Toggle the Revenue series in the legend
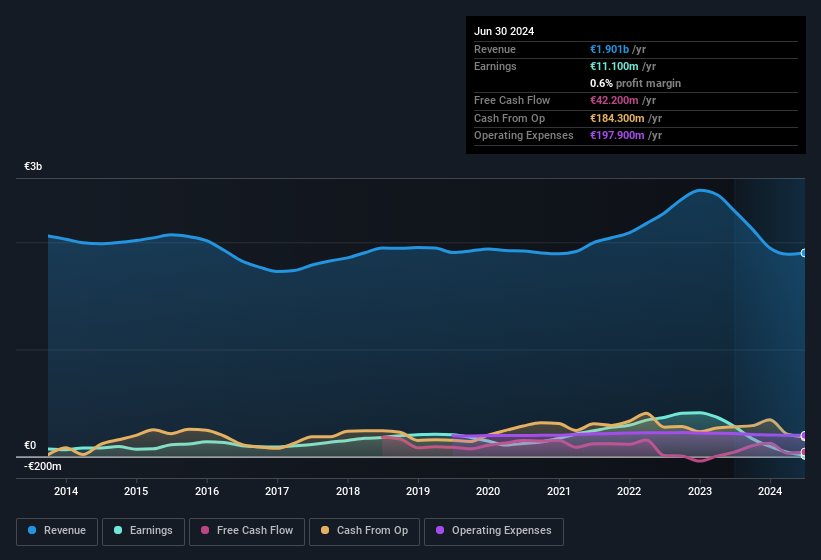This screenshot has height=560, width=821. pos(58,530)
